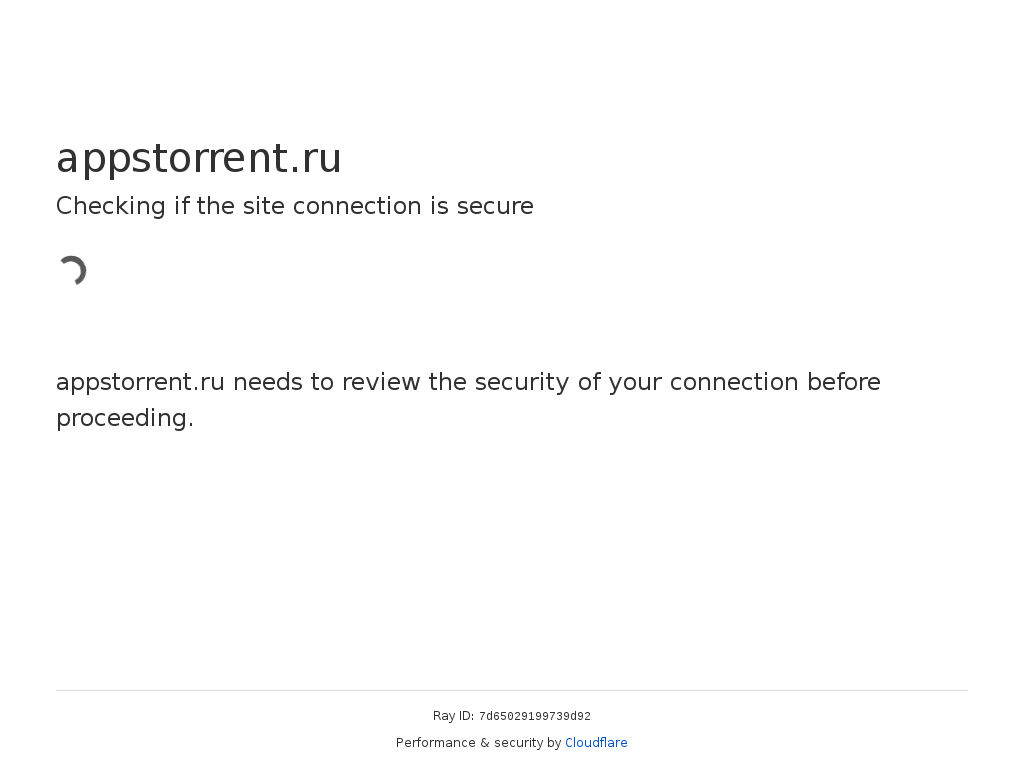Image resolution: width=1024 pixels, height=768 pixels.
Task: Click the word 'Performance' in the footer
Action: [x=436, y=743]
